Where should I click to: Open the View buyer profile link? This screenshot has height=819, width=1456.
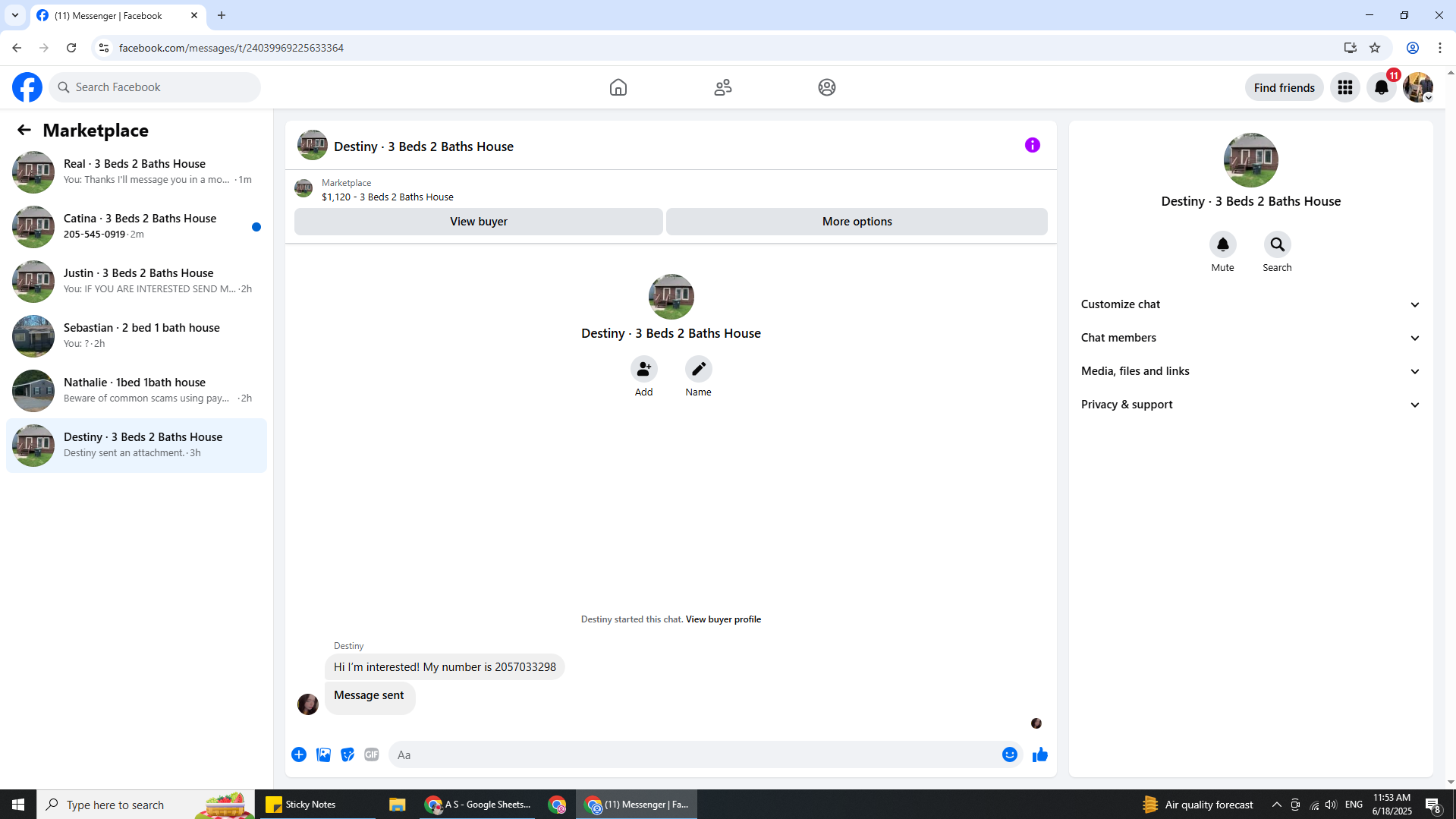pyautogui.click(x=723, y=619)
